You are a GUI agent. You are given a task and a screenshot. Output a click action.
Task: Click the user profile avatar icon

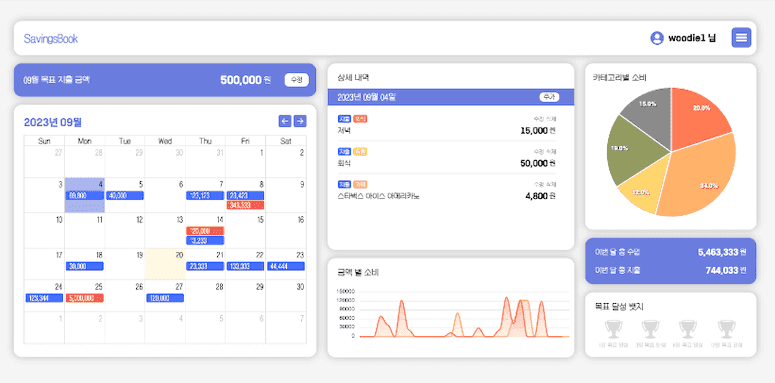[x=656, y=38]
